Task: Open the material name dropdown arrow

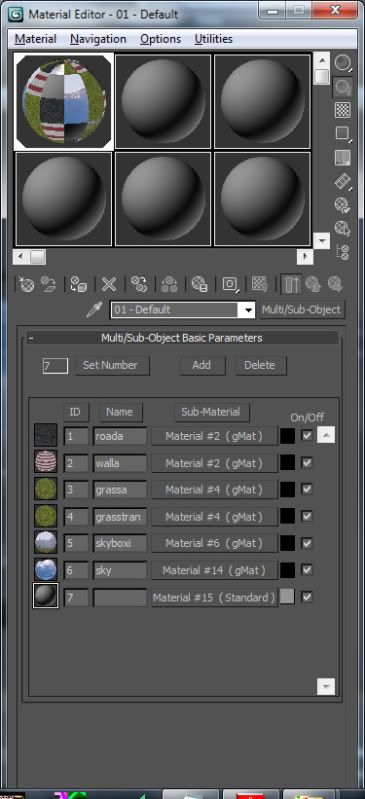Action: (x=248, y=310)
